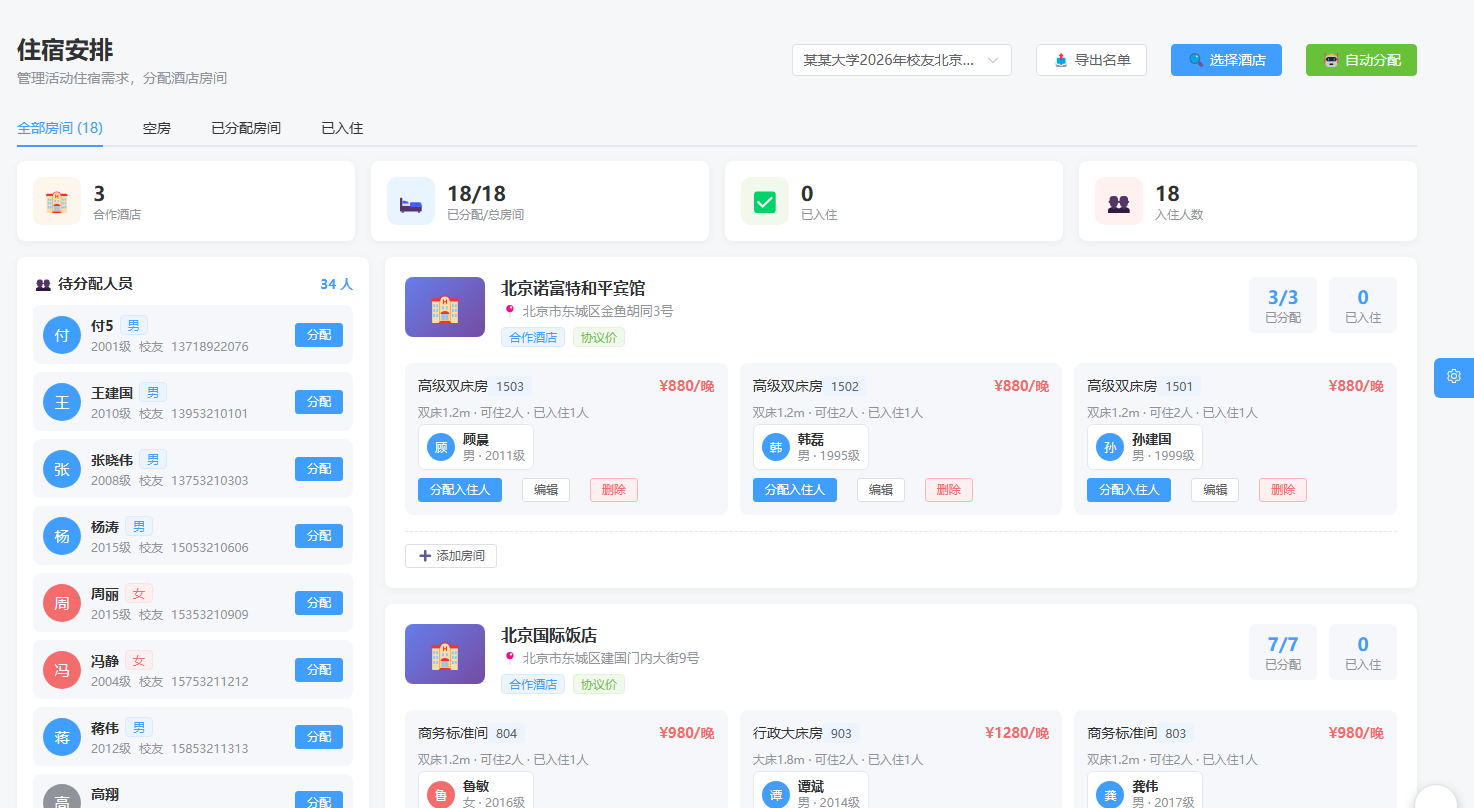Click the 7/7 已分配 counter
Image resolution: width=1474 pixels, height=808 pixels.
tap(1283, 652)
